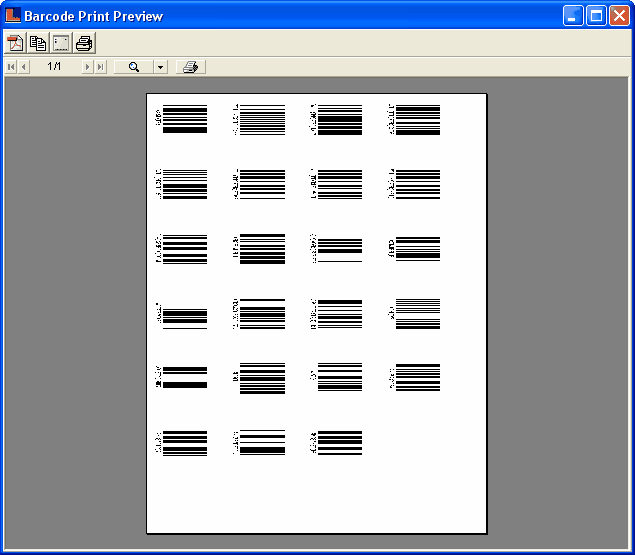Open the page margins setup icon

tap(61, 43)
